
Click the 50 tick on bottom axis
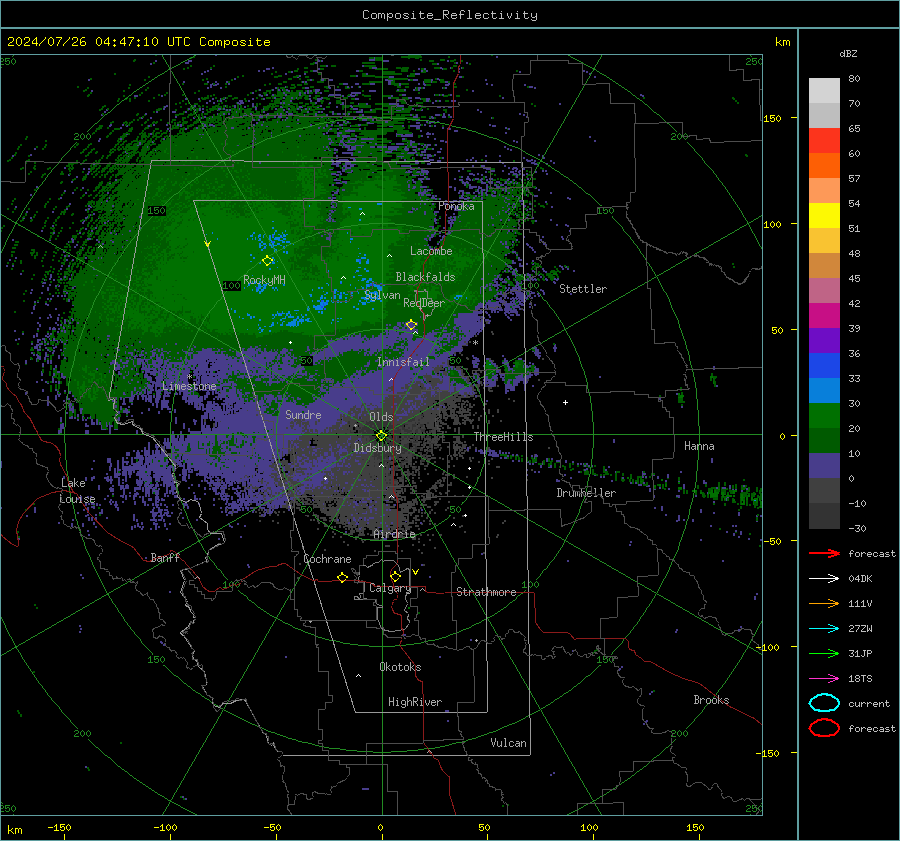click(x=484, y=827)
